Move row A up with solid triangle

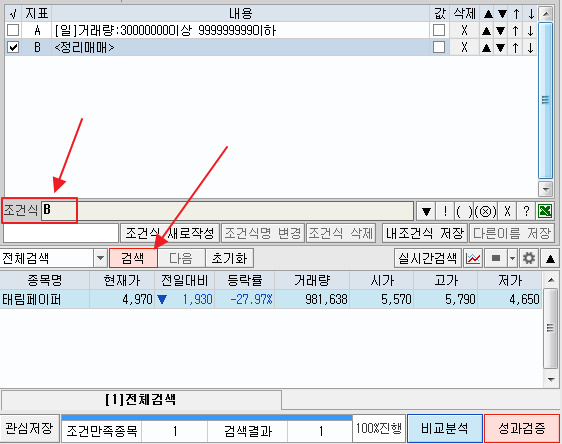(487, 31)
